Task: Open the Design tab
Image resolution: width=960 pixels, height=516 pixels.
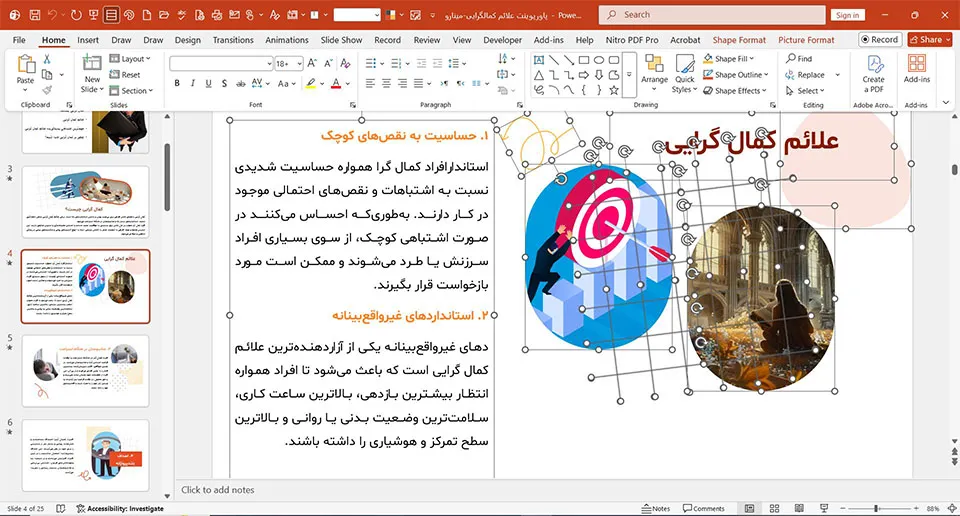Action: [187, 40]
